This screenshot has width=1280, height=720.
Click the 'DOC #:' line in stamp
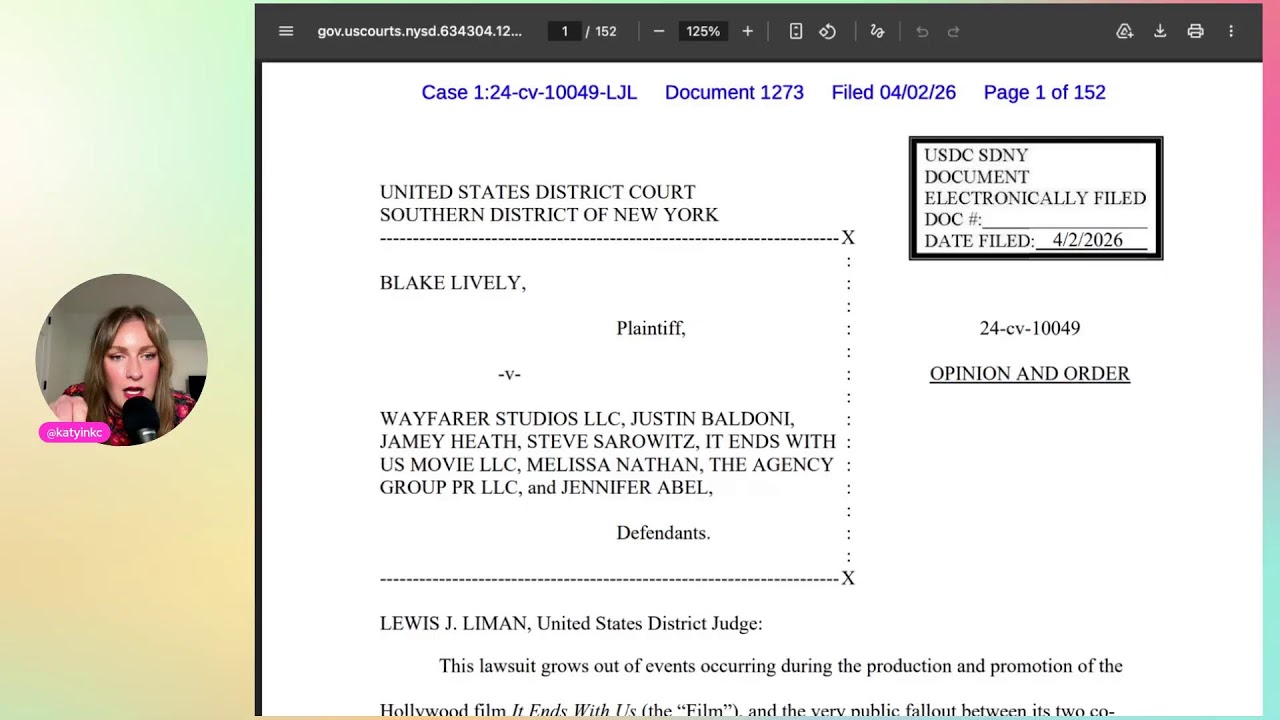pos(1035,219)
